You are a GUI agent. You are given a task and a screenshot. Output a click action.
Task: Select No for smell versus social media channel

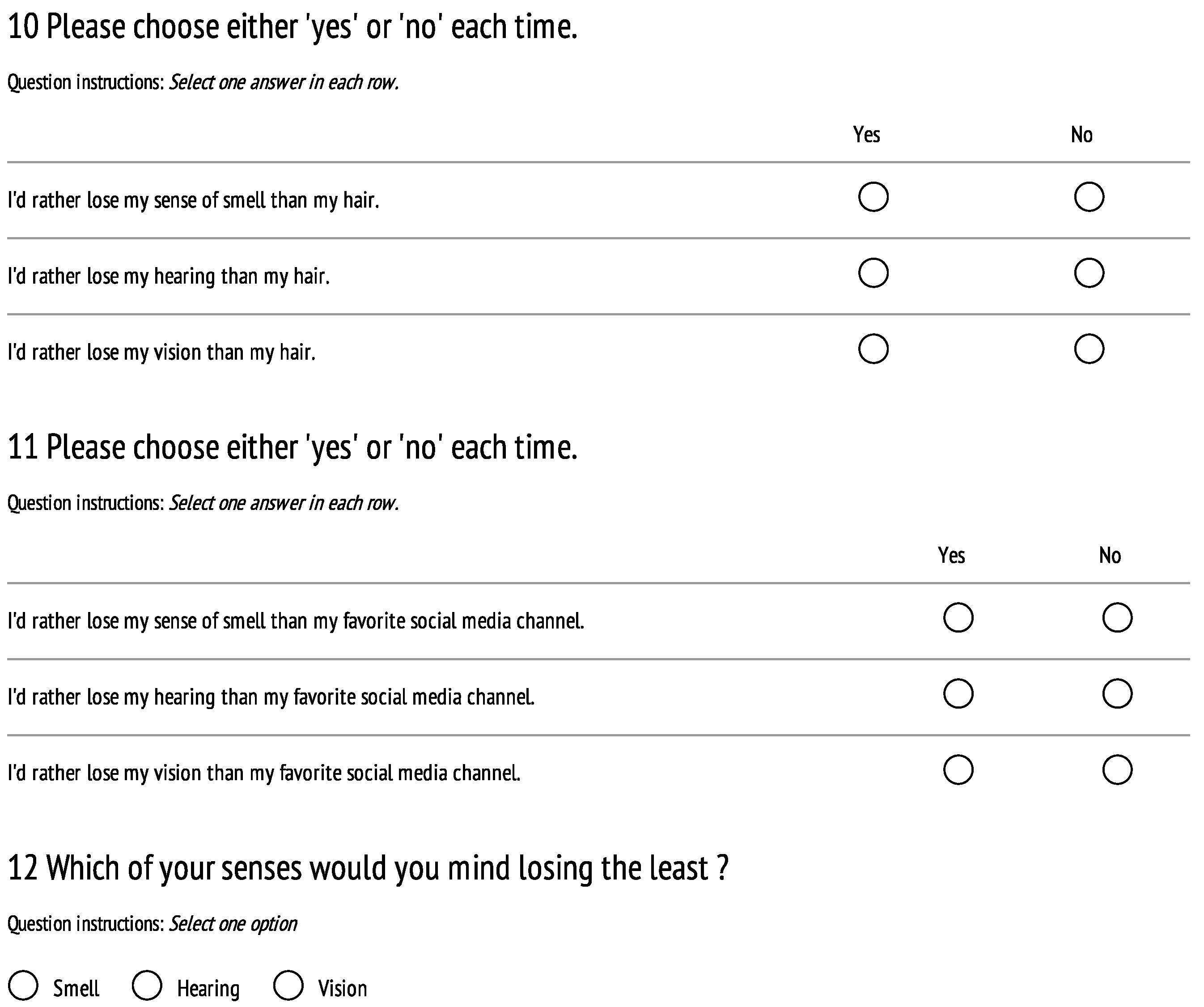point(1117,618)
